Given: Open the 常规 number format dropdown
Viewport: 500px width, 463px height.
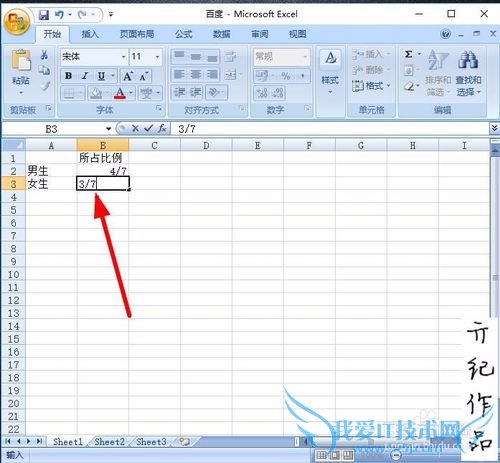Looking at the screenshot, I should (305, 57).
